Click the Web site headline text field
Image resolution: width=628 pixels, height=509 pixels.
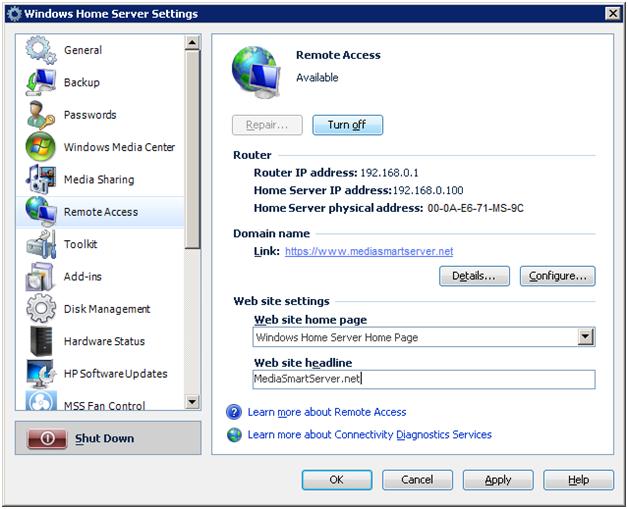(x=424, y=379)
